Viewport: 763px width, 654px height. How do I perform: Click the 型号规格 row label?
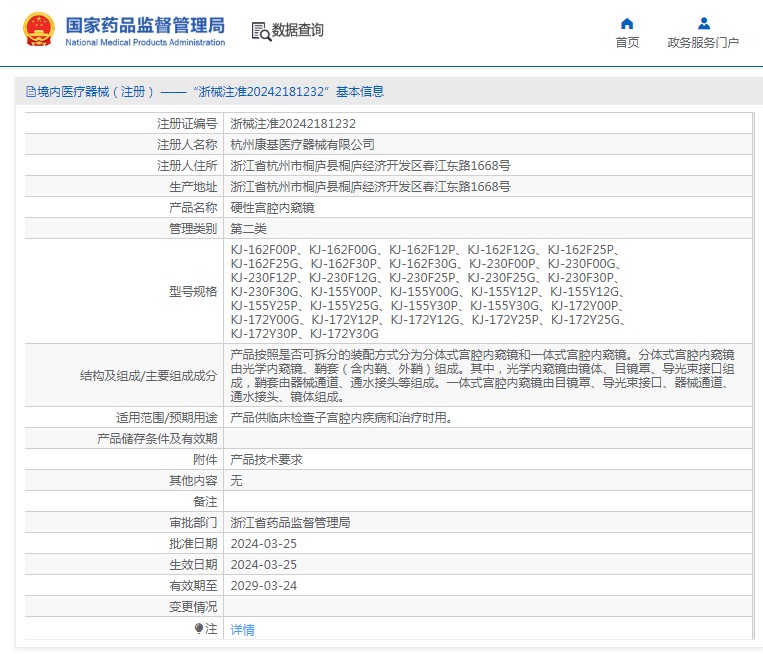[193, 292]
